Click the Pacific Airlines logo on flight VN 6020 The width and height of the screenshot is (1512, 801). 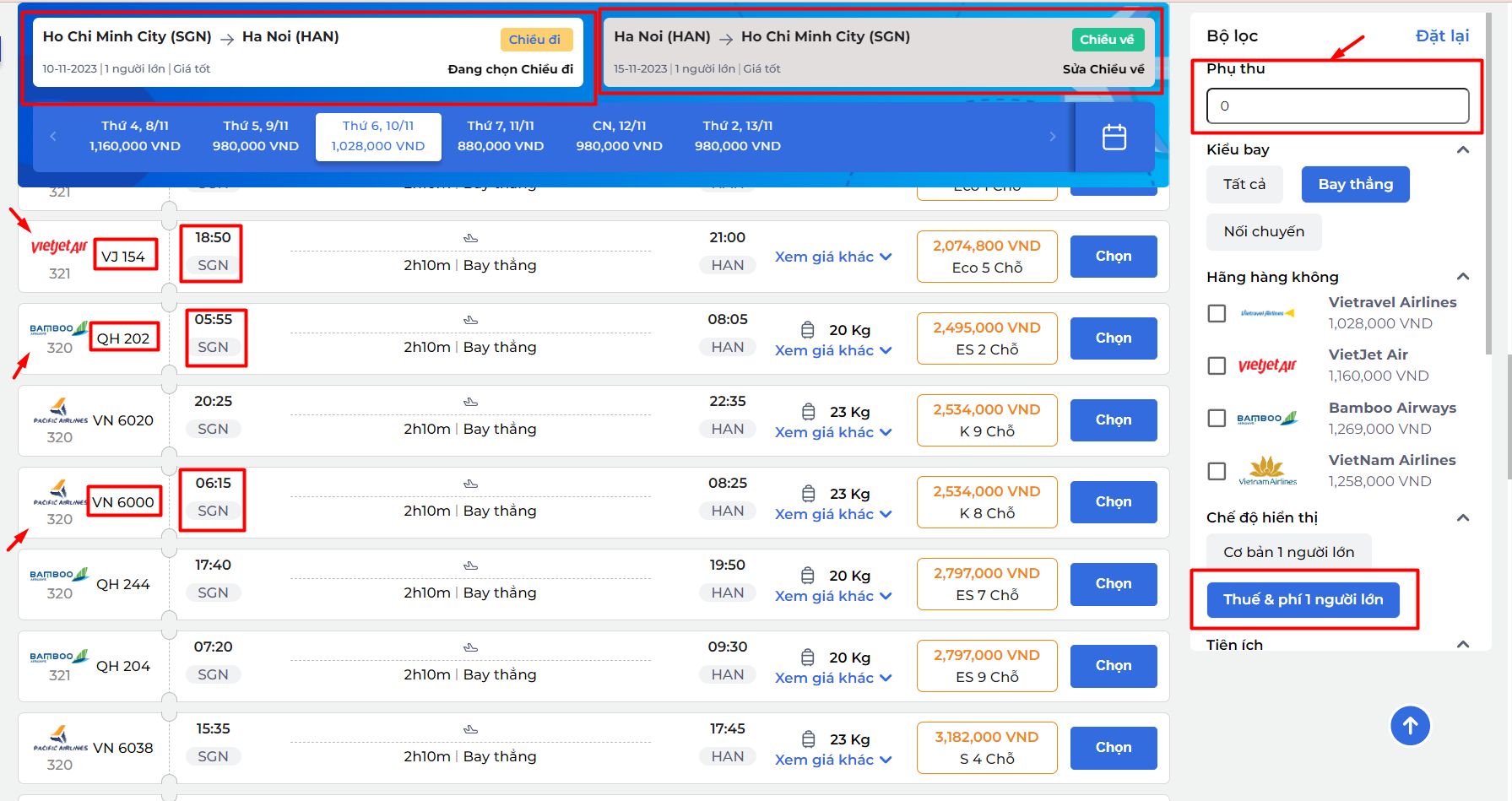click(59, 411)
